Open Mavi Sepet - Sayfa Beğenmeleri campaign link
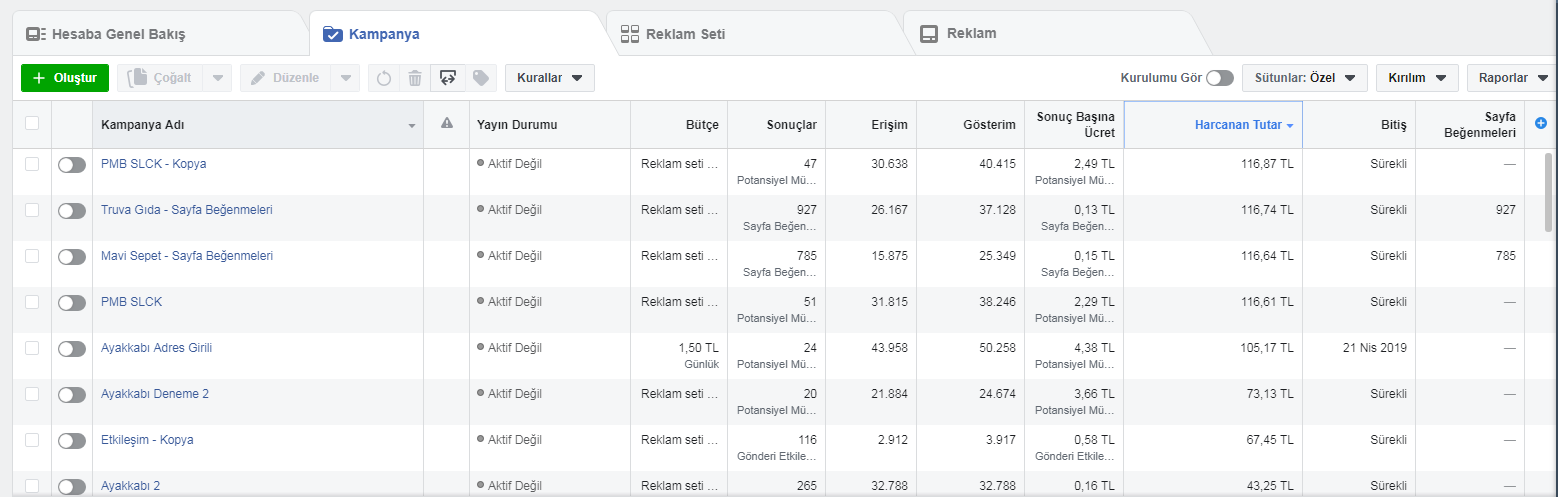1558x497 pixels. [187, 256]
